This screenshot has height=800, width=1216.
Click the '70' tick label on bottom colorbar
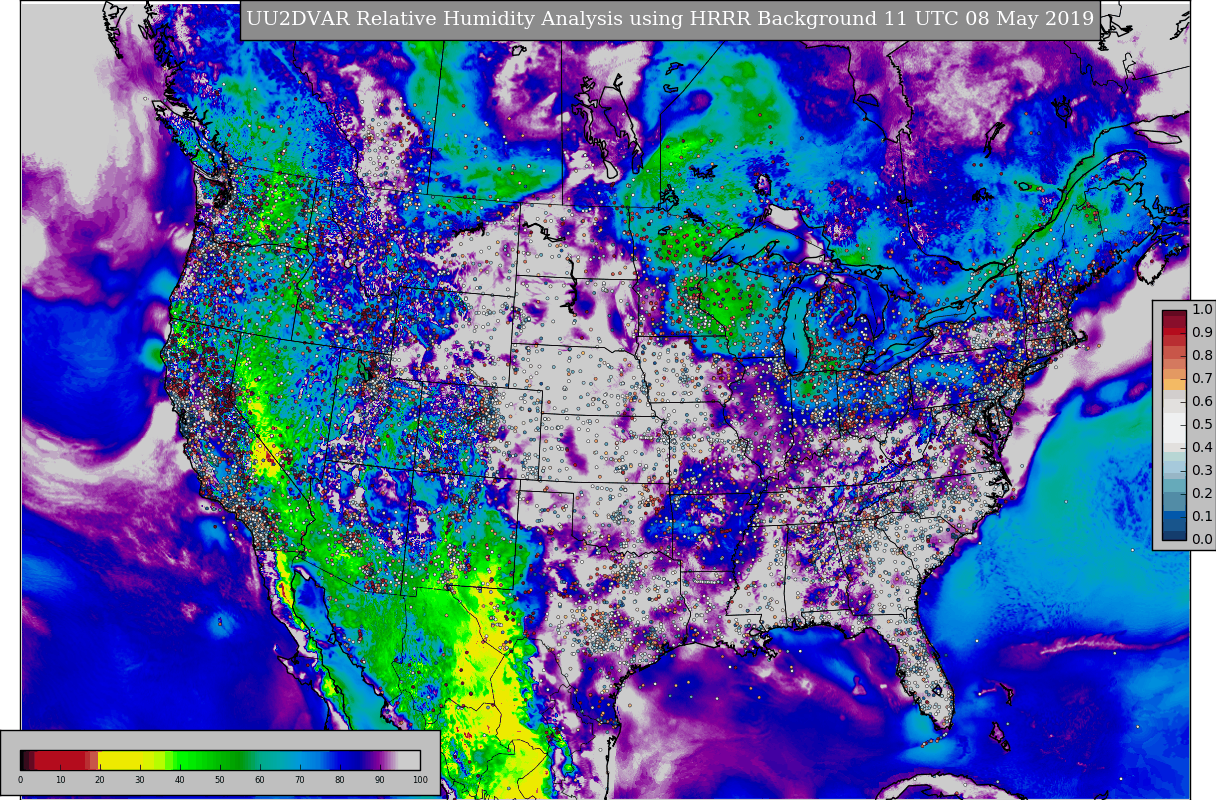[x=300, y=780]
